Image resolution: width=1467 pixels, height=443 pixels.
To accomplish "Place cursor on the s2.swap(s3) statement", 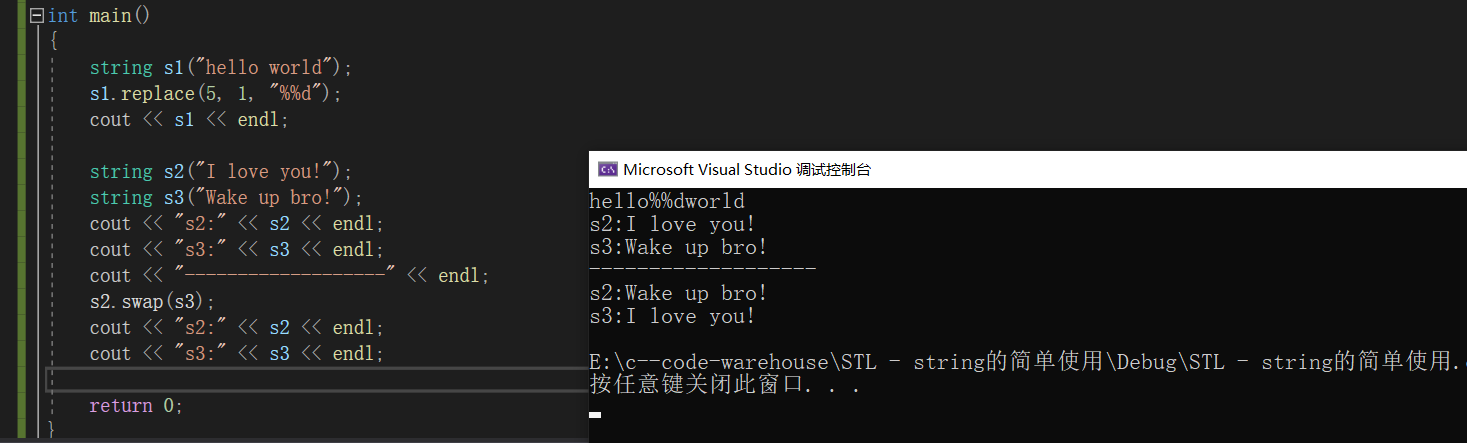I will click(x=152, y=302).
